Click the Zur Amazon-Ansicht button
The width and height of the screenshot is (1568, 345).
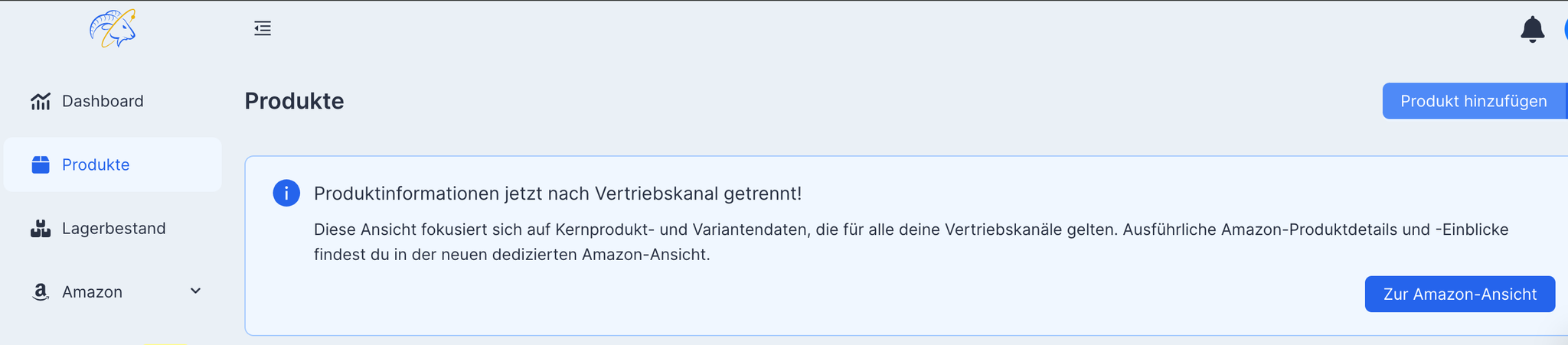point(1460,294)
